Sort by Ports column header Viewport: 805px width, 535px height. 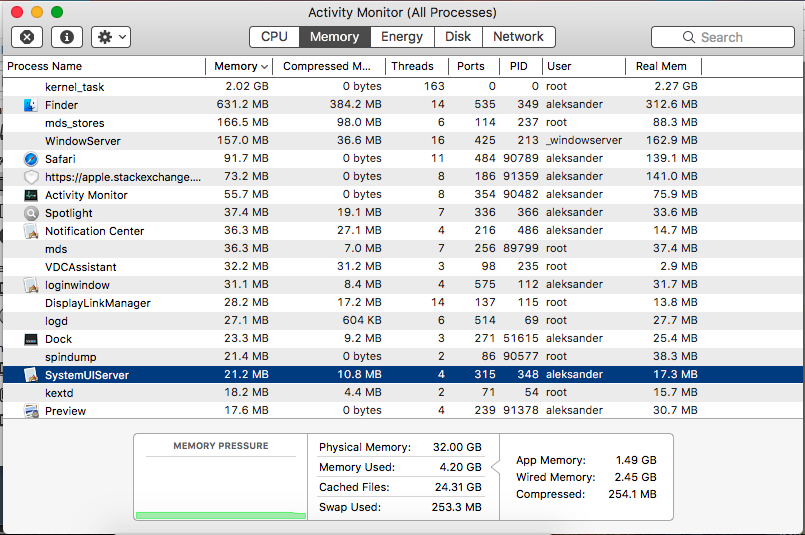pos(473,66)
